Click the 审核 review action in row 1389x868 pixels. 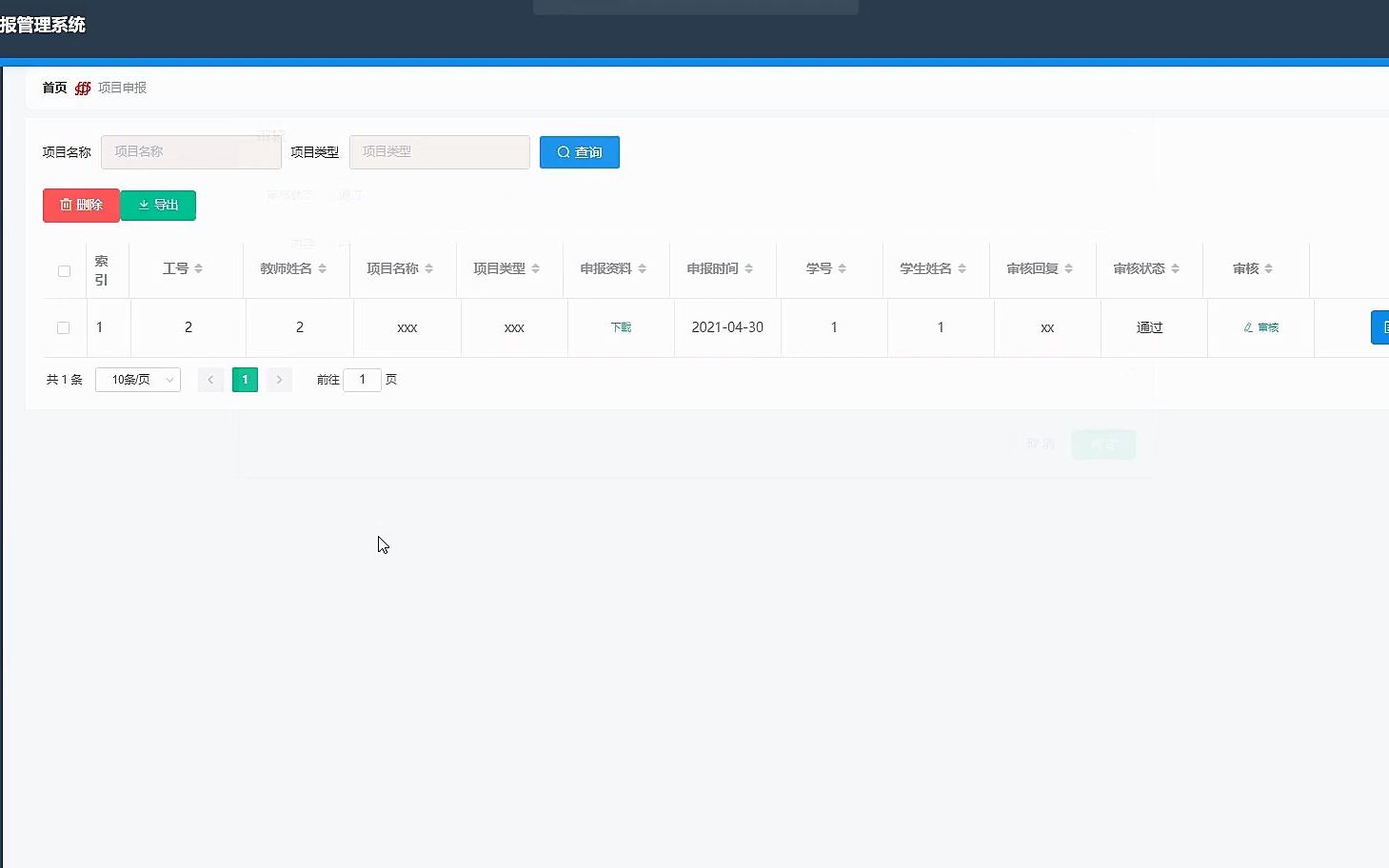point(1261,327)
